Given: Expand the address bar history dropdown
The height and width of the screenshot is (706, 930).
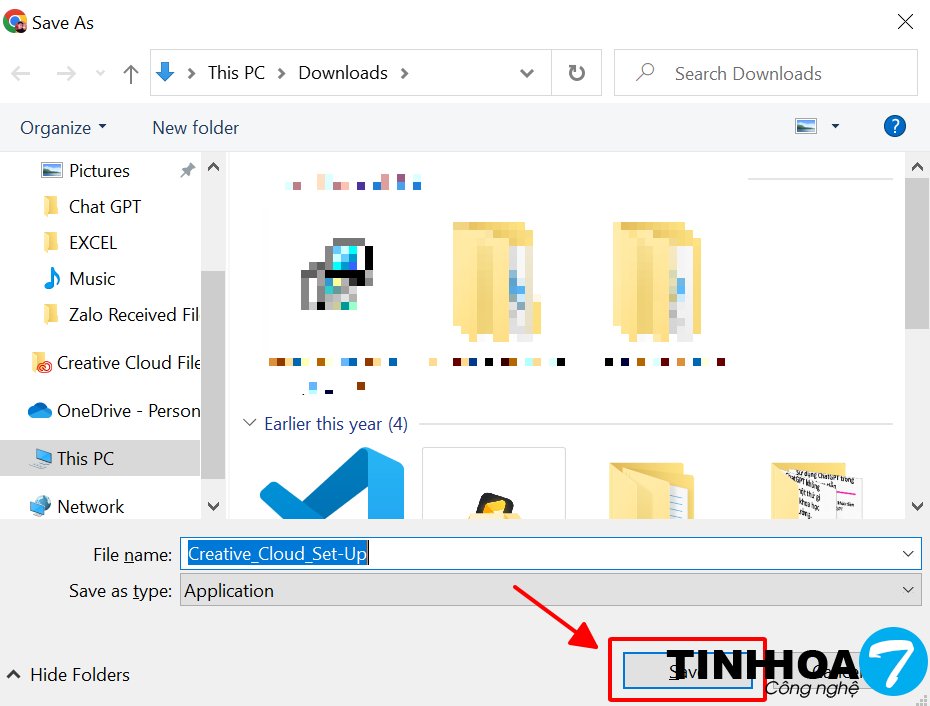Looking at the screenshot, I should pos(527,73).
